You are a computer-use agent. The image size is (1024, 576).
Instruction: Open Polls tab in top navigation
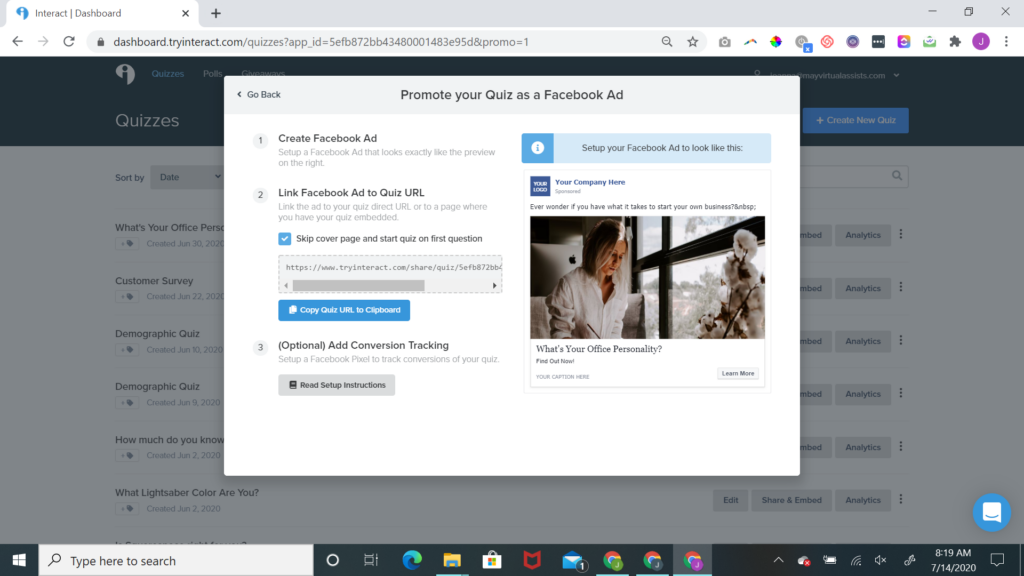[212, 74]
